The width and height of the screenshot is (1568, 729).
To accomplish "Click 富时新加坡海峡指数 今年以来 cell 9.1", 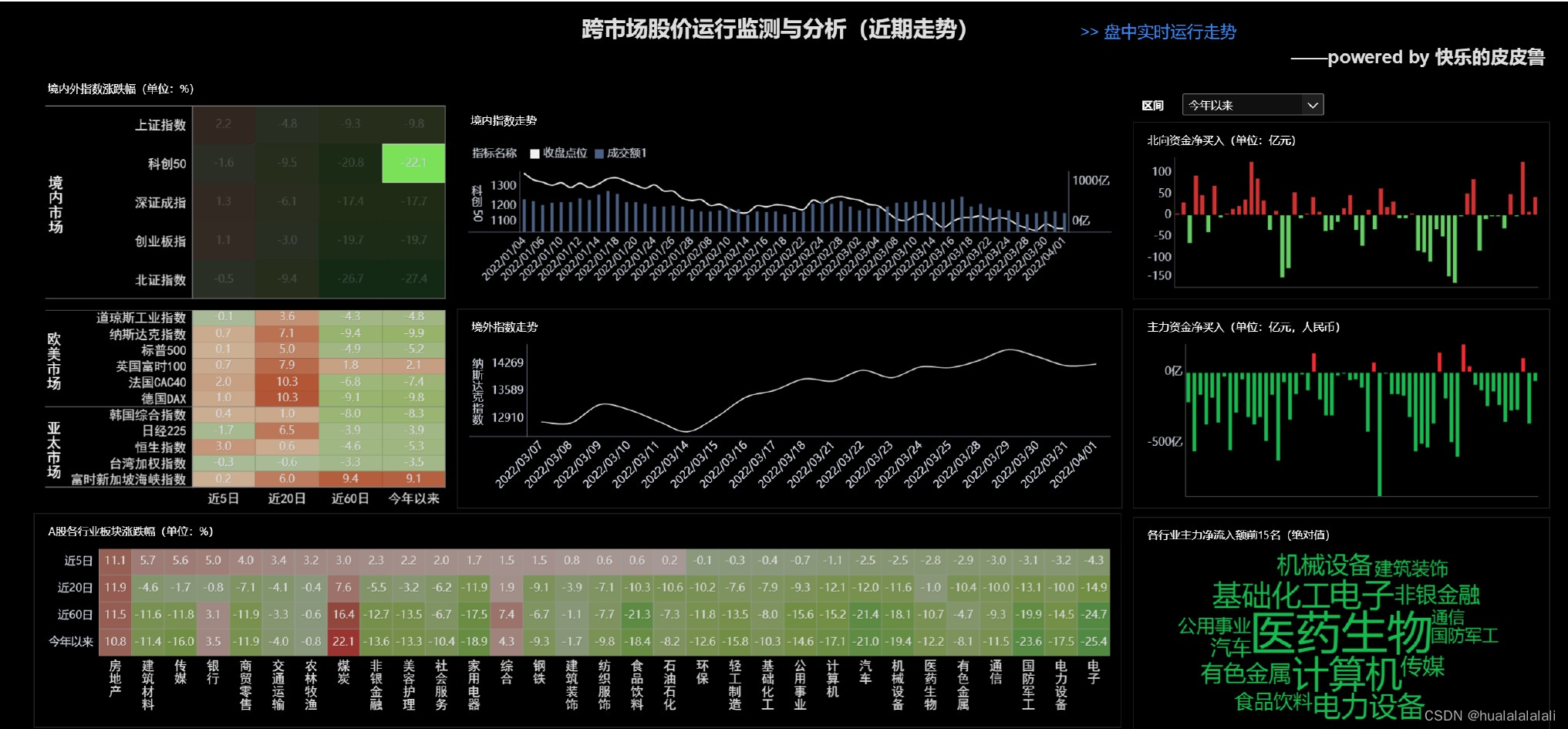I will click(x=413, y=479).
